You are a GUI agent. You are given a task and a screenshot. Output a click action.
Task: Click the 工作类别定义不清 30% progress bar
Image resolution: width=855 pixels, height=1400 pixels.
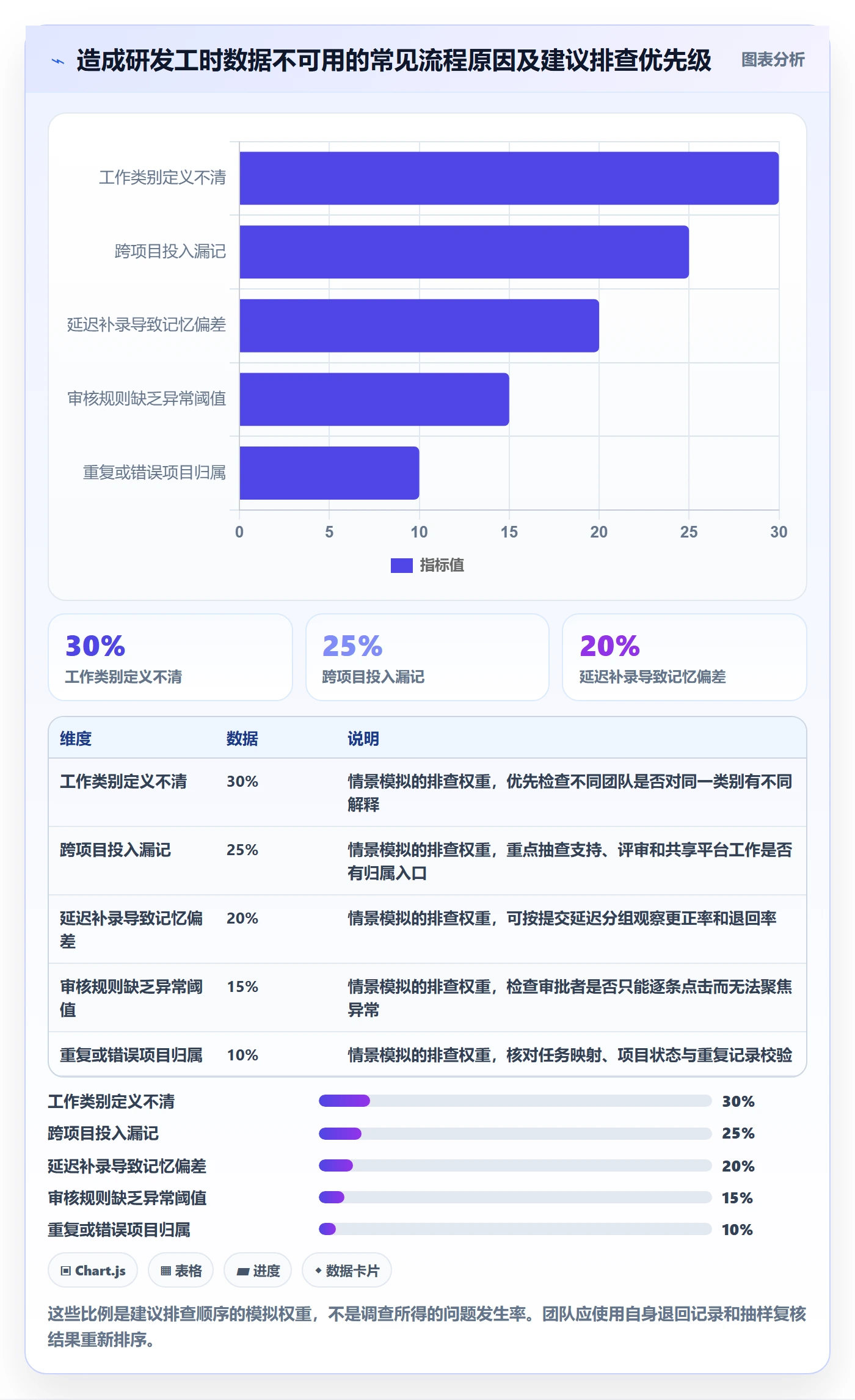coord(515,1101)
